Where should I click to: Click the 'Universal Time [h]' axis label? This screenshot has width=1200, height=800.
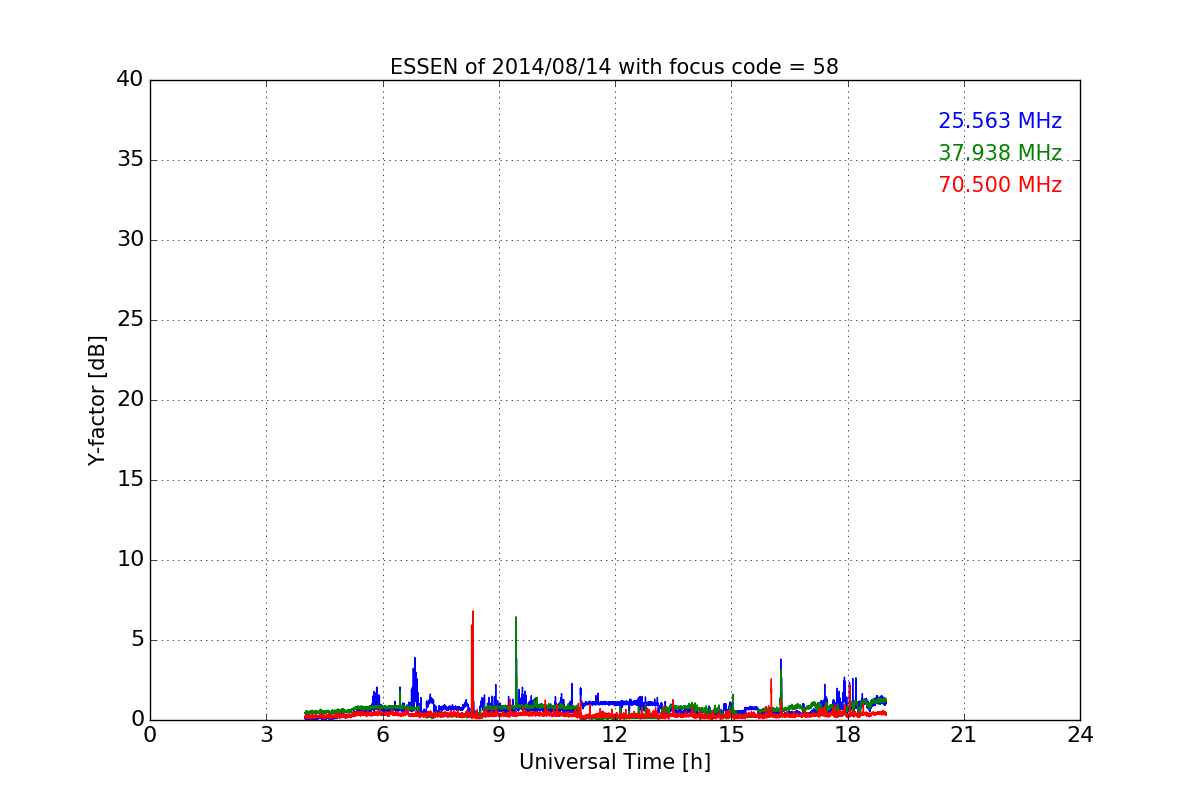[614, 762]
